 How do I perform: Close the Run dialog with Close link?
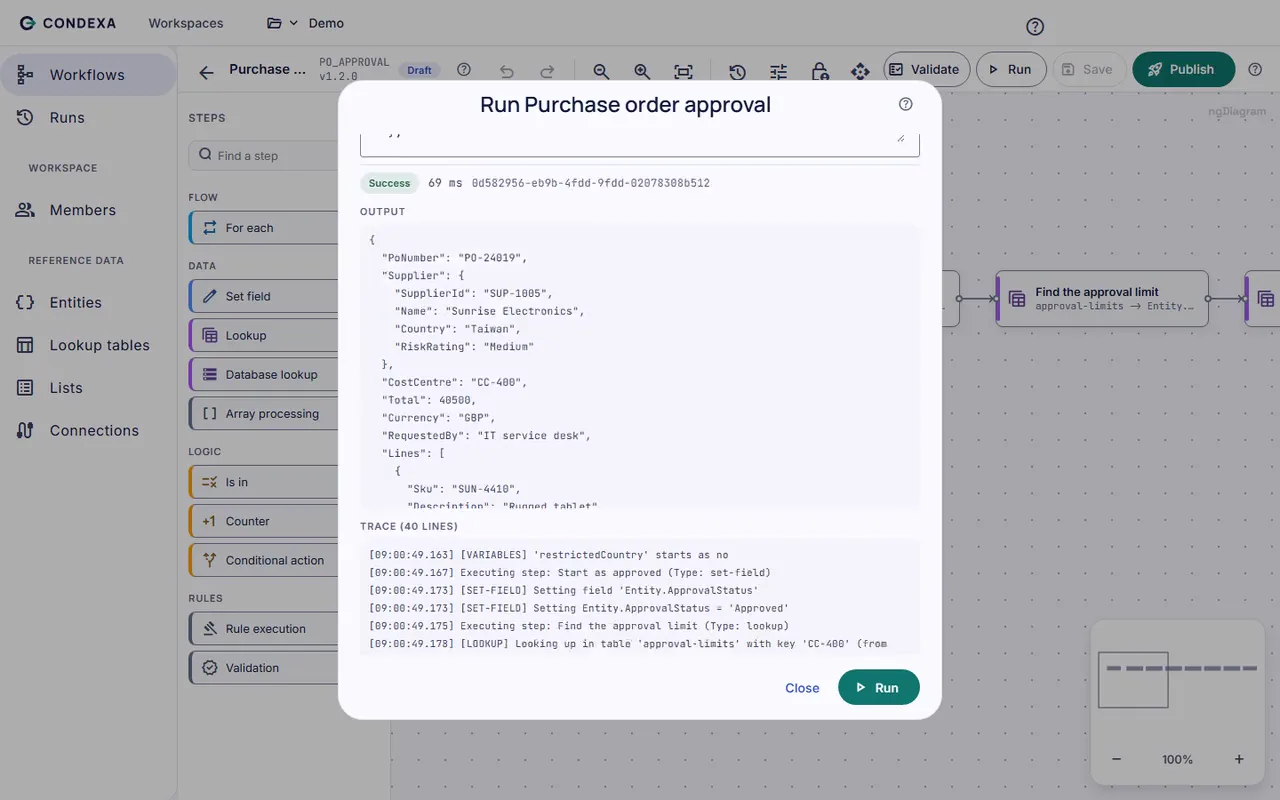pos(802,688)
